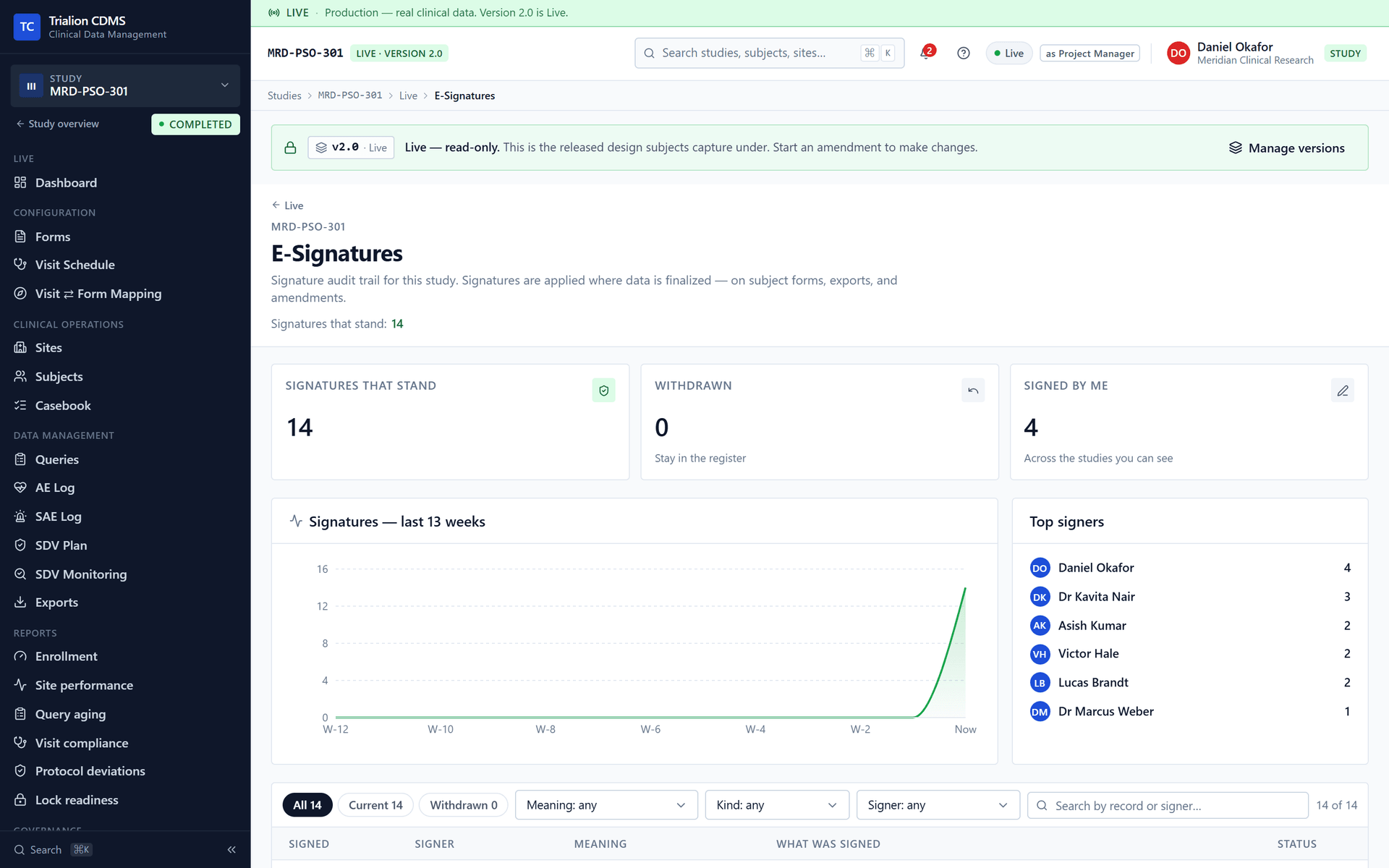
Task: Open the help question mark icon
Action: tap(963, 53)
